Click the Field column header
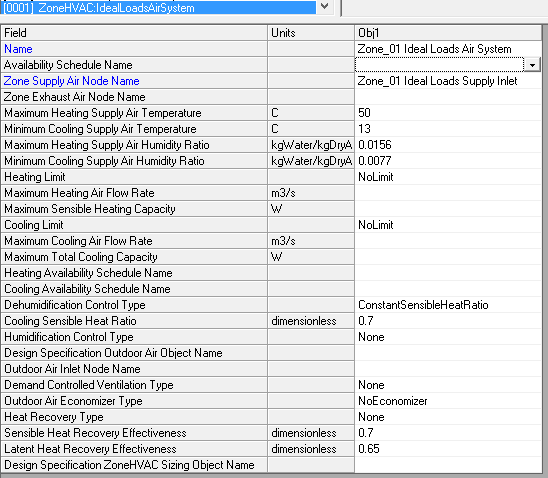Viewport: 548px width, 478px height. point(134,33)
